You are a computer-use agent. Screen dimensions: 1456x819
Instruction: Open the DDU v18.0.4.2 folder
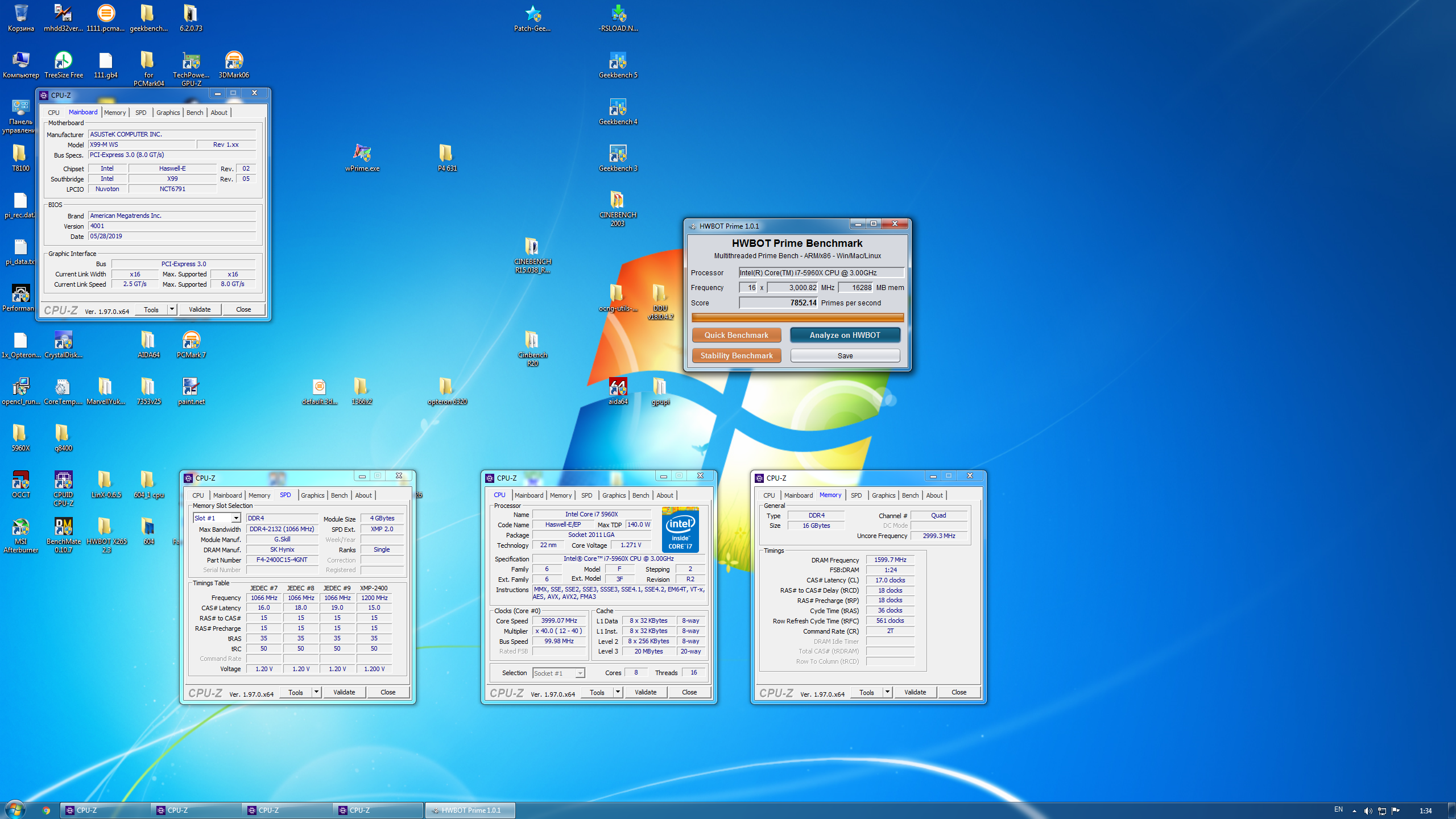point(660,301)
